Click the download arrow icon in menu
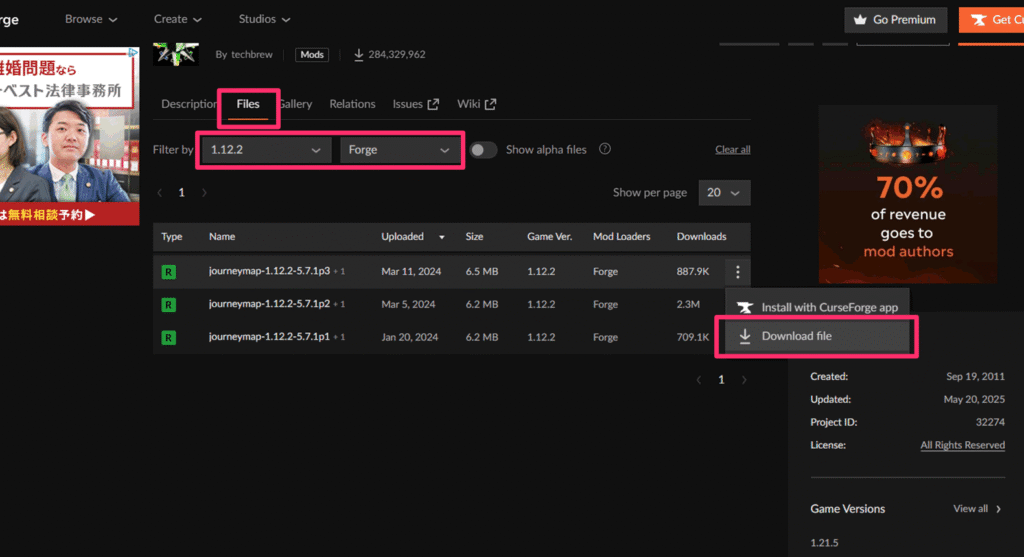1024x557 pixels. coord(744,336)
